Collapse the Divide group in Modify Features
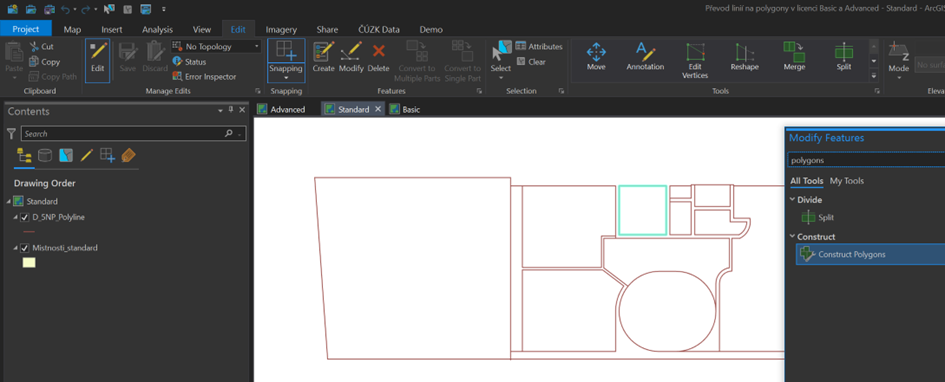The width and height of the screenshot is (945, 382). [x=793, y=199]
